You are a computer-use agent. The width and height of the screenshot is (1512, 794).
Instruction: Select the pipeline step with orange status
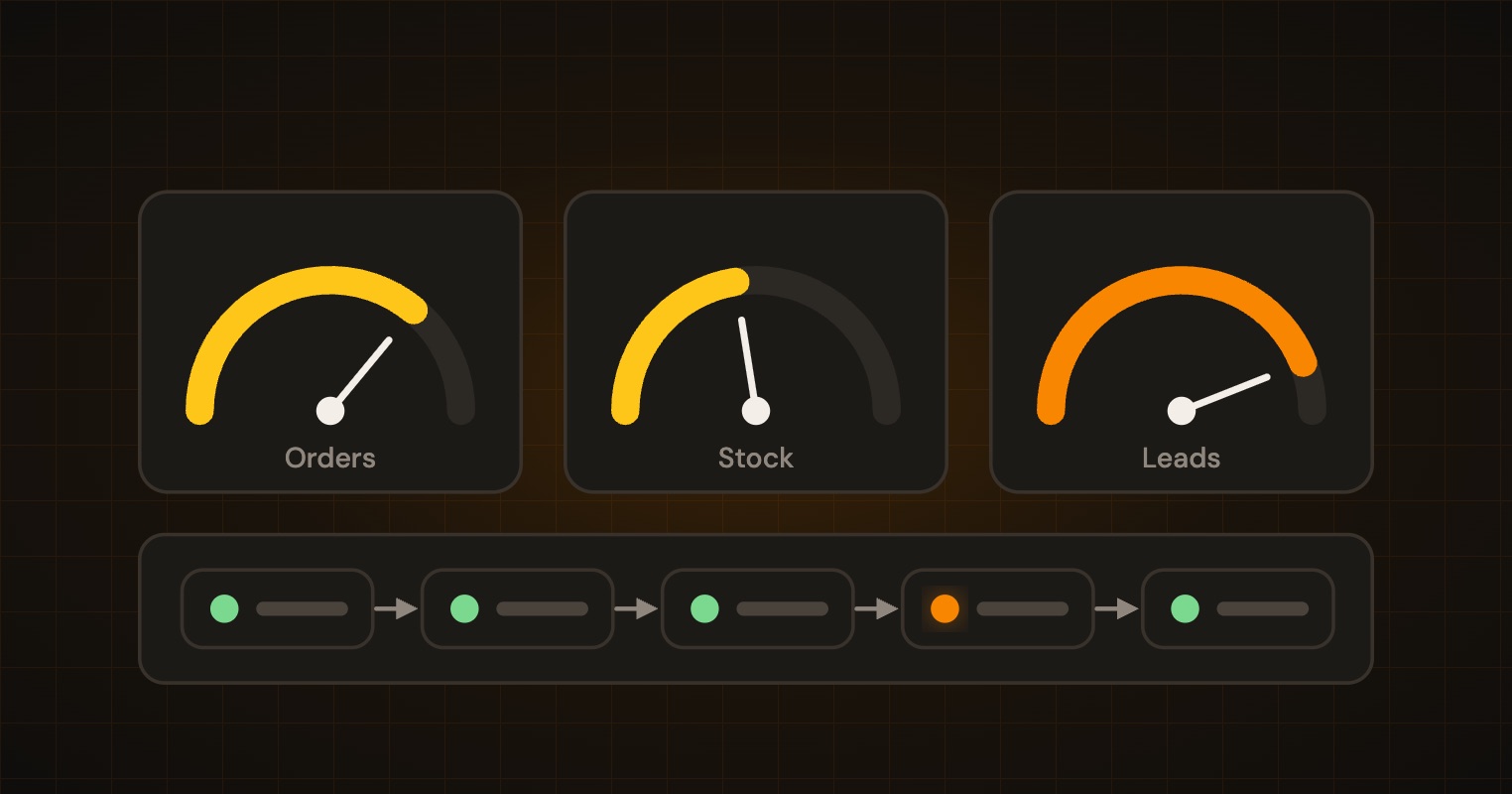click(x=997, y=608)
